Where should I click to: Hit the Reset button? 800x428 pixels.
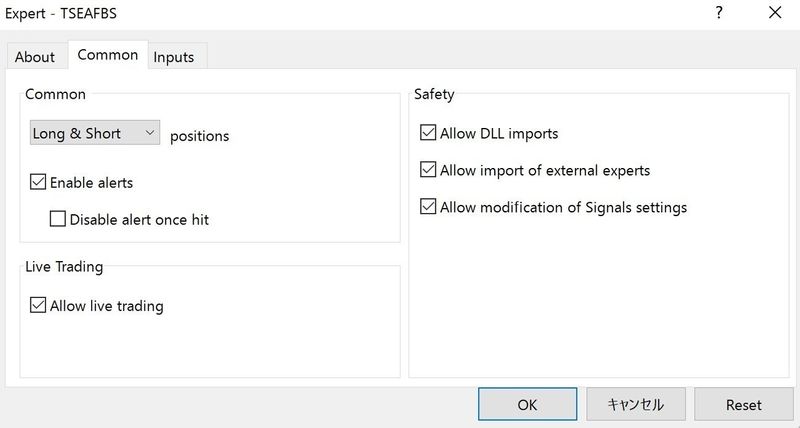click(743, 404)
